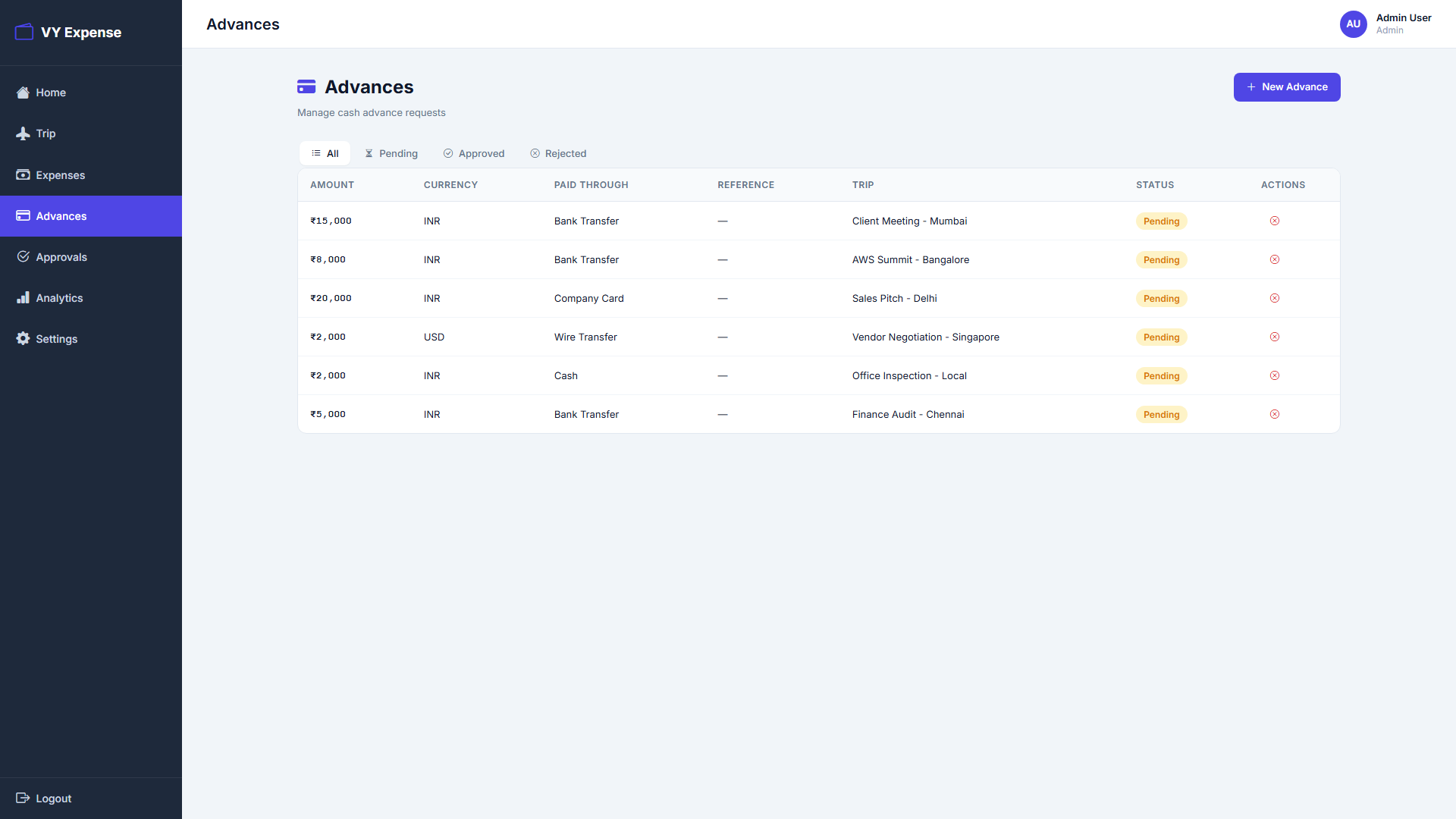Image resolution: width=1456 pixels, height=819 pixels.
Task: Click the Pending badge on Sales Pitch - Delhi
Action: click(1161, 298)
